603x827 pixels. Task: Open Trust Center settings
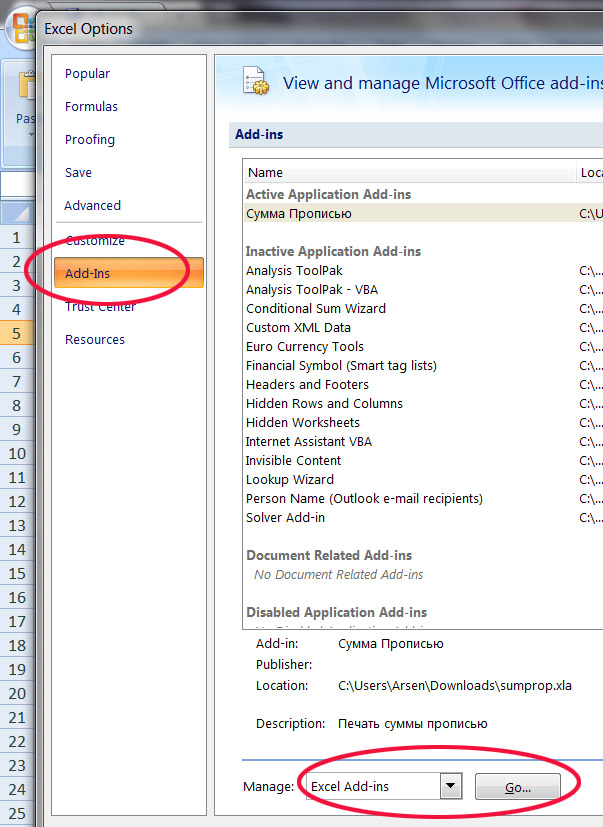(x=100, y=307)
